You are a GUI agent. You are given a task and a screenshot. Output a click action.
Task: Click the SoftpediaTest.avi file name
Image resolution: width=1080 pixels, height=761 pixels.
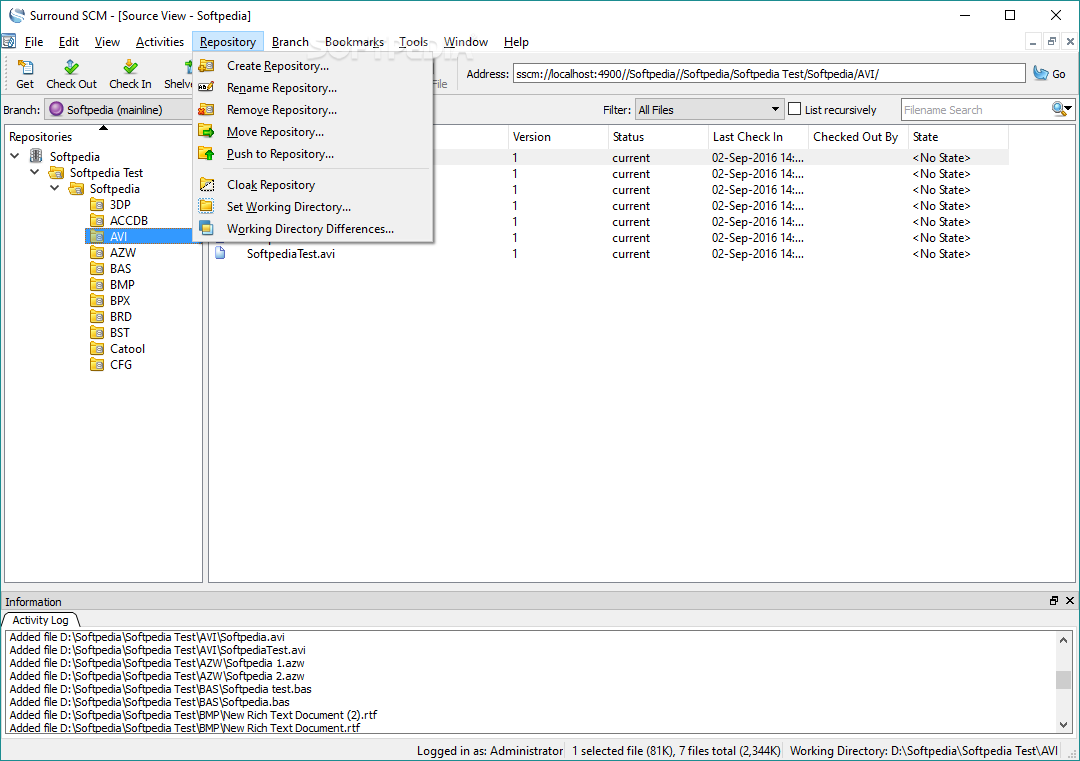[291, 253]
